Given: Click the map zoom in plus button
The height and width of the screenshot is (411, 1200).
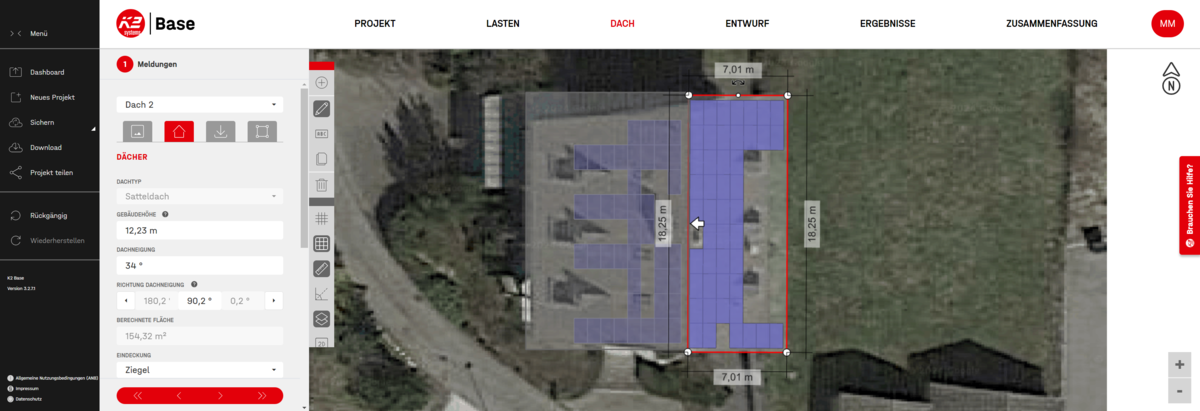Looking at the screenshot, I should (1180, 365).
